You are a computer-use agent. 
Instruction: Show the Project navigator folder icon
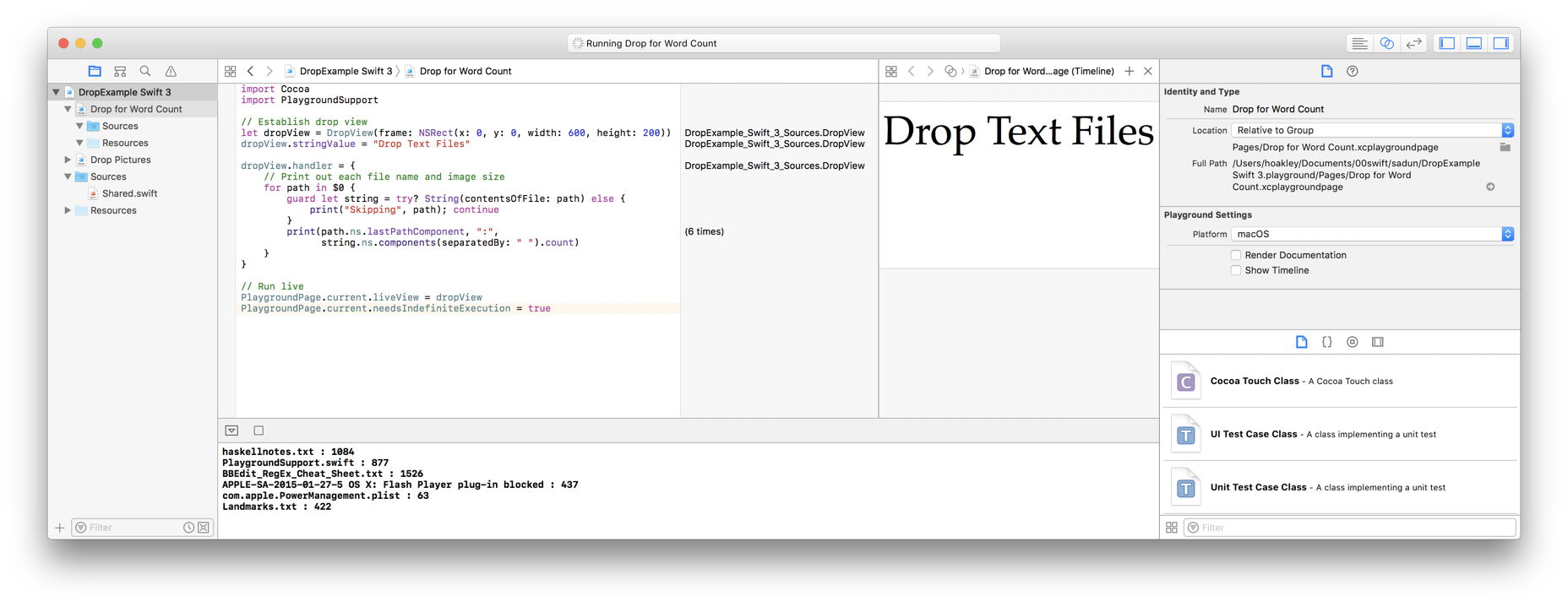[95, 71]
